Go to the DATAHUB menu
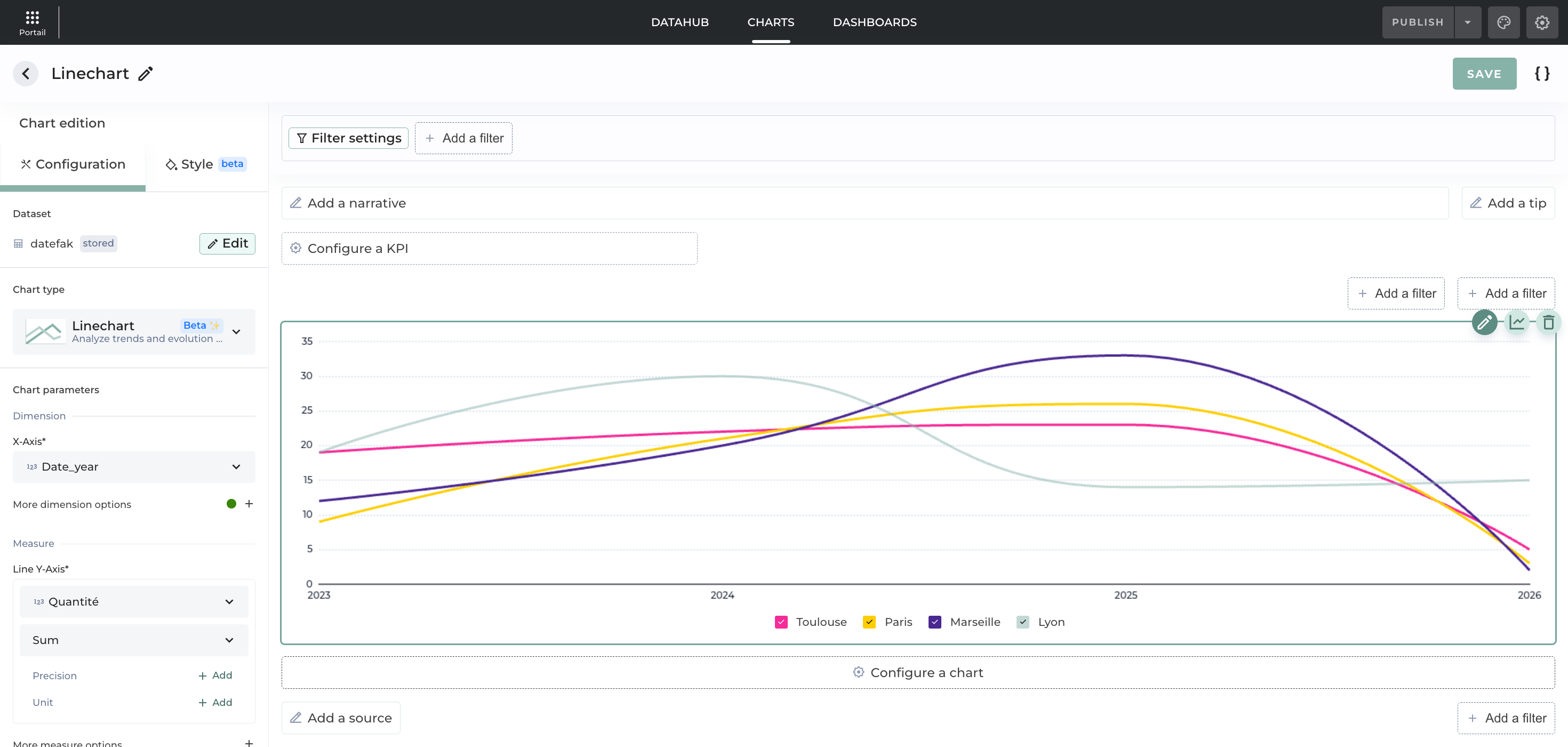 680,22
